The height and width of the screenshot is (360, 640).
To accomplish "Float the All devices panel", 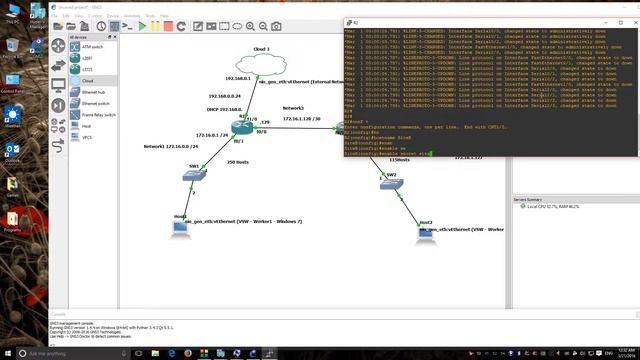I will 109,37.
